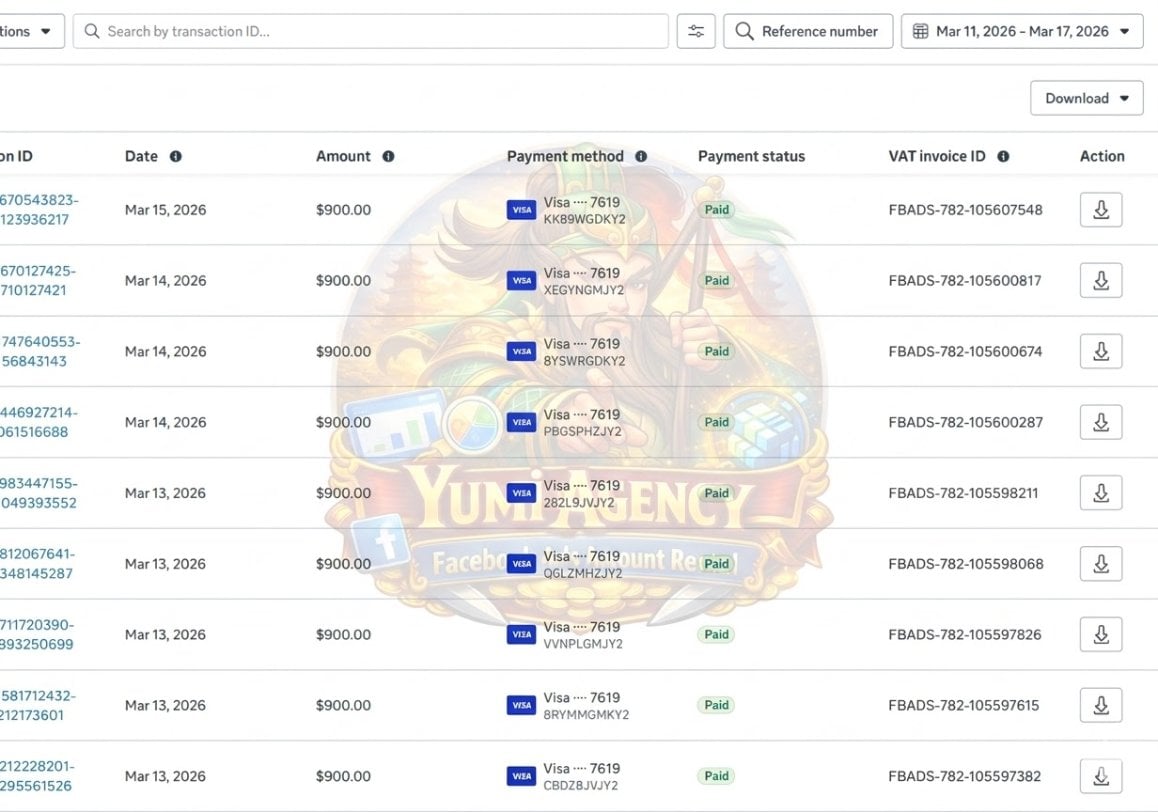The width and height of the screenshot is (1158, 812).
Task: Show info for Payment method column
Action: [x=641, y=157]
